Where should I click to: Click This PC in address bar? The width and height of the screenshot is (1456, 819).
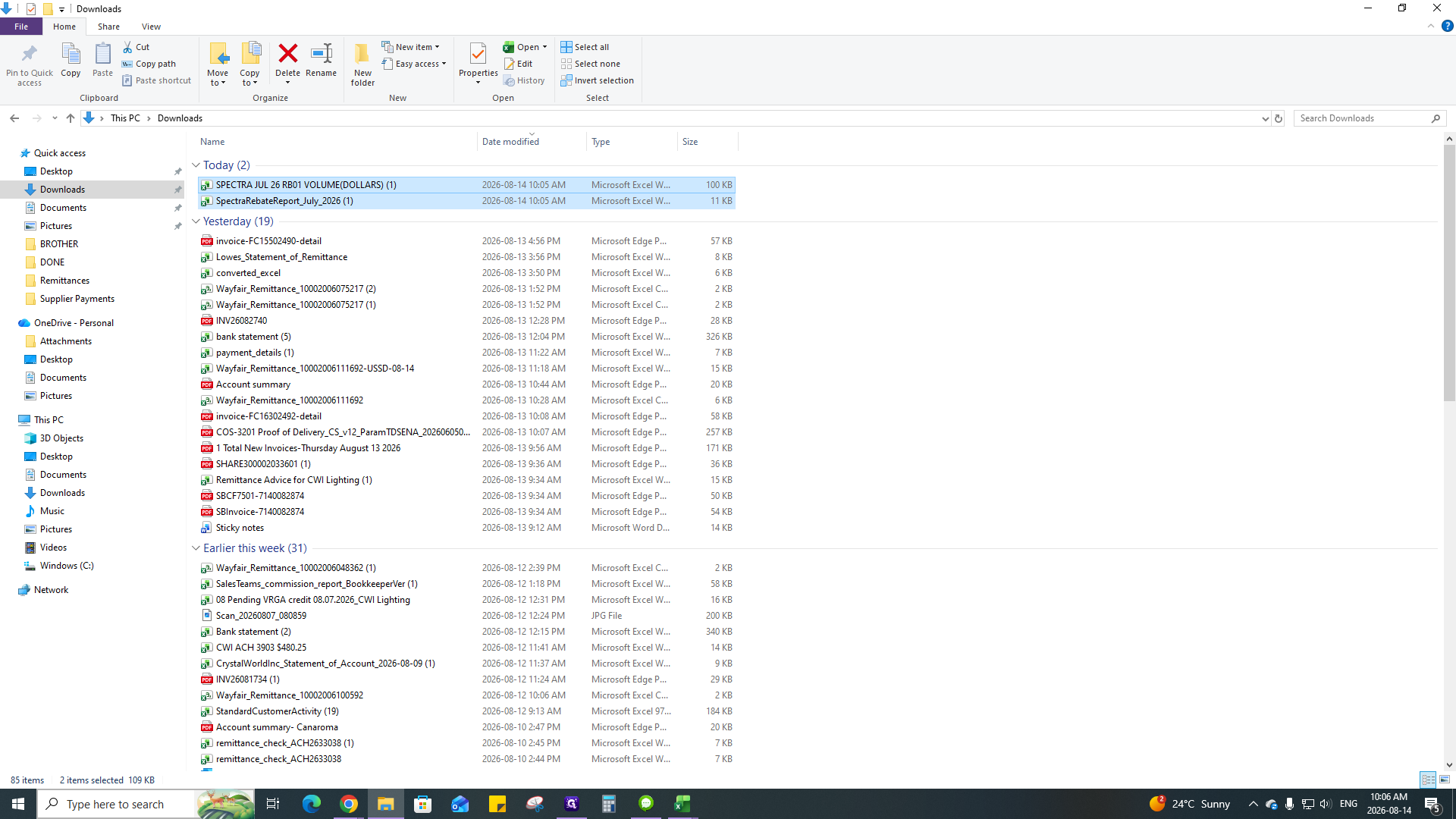tap(125, 118)
